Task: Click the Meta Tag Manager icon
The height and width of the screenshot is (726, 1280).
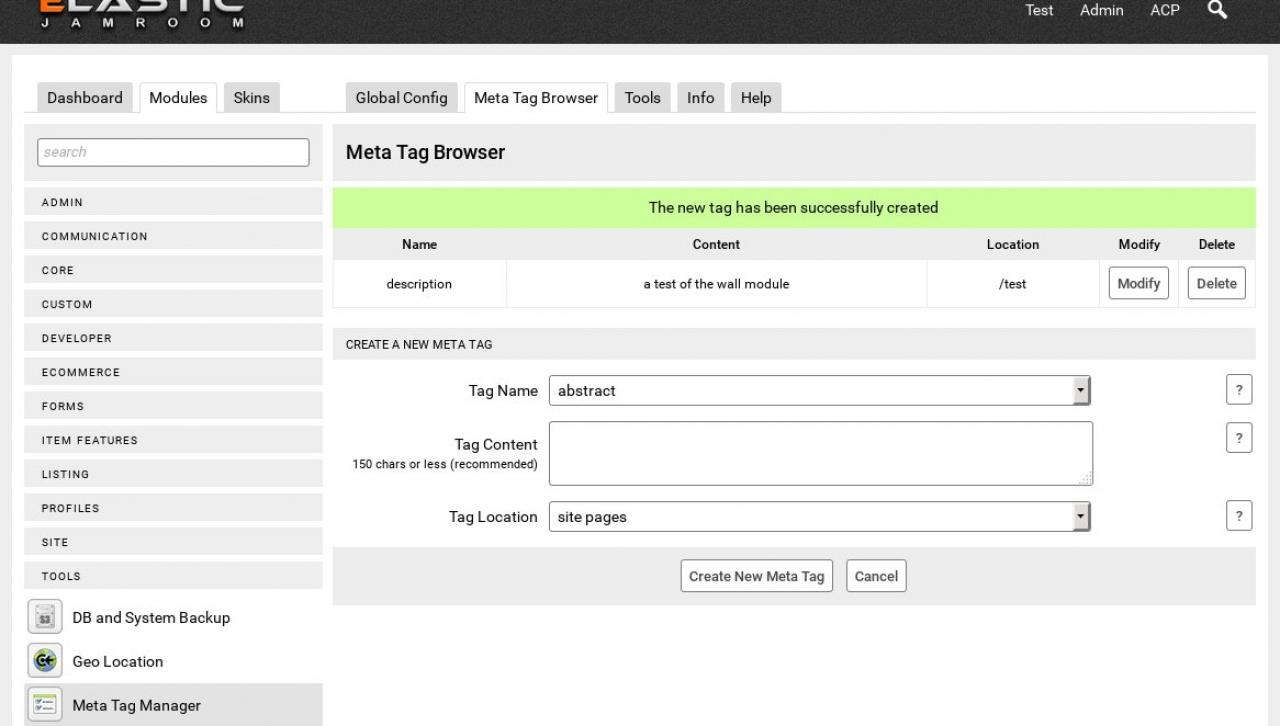Action: pyautogui.click(x=45, y=705)
